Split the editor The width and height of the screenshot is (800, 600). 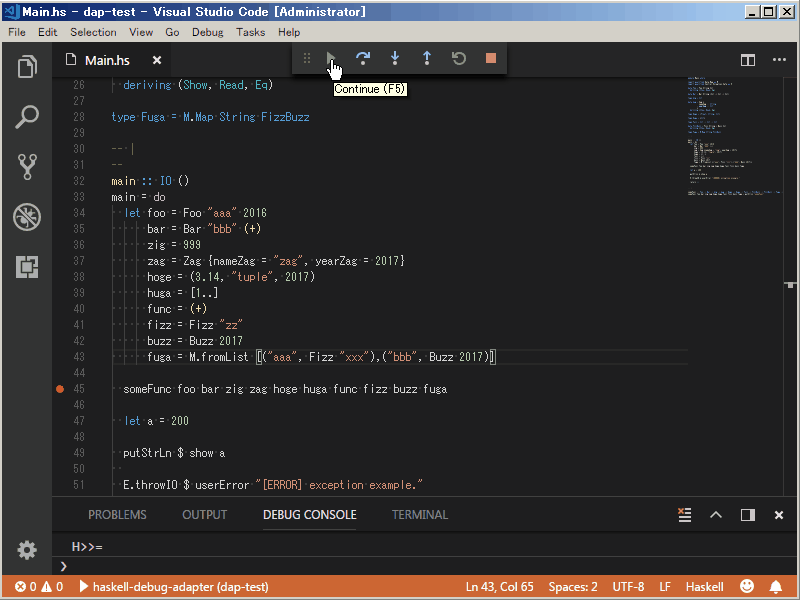coord(748,60)
